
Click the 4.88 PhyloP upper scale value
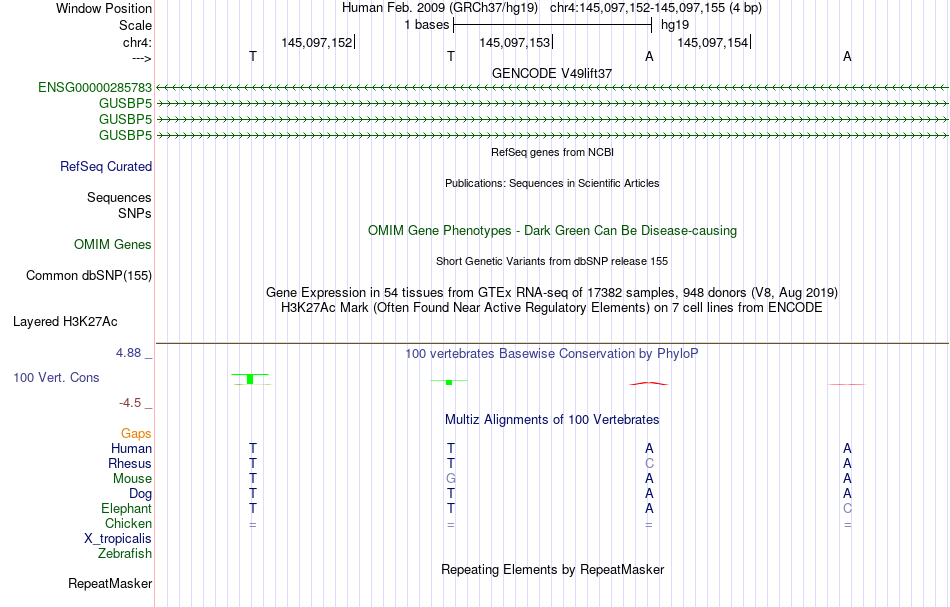(128, 353)
